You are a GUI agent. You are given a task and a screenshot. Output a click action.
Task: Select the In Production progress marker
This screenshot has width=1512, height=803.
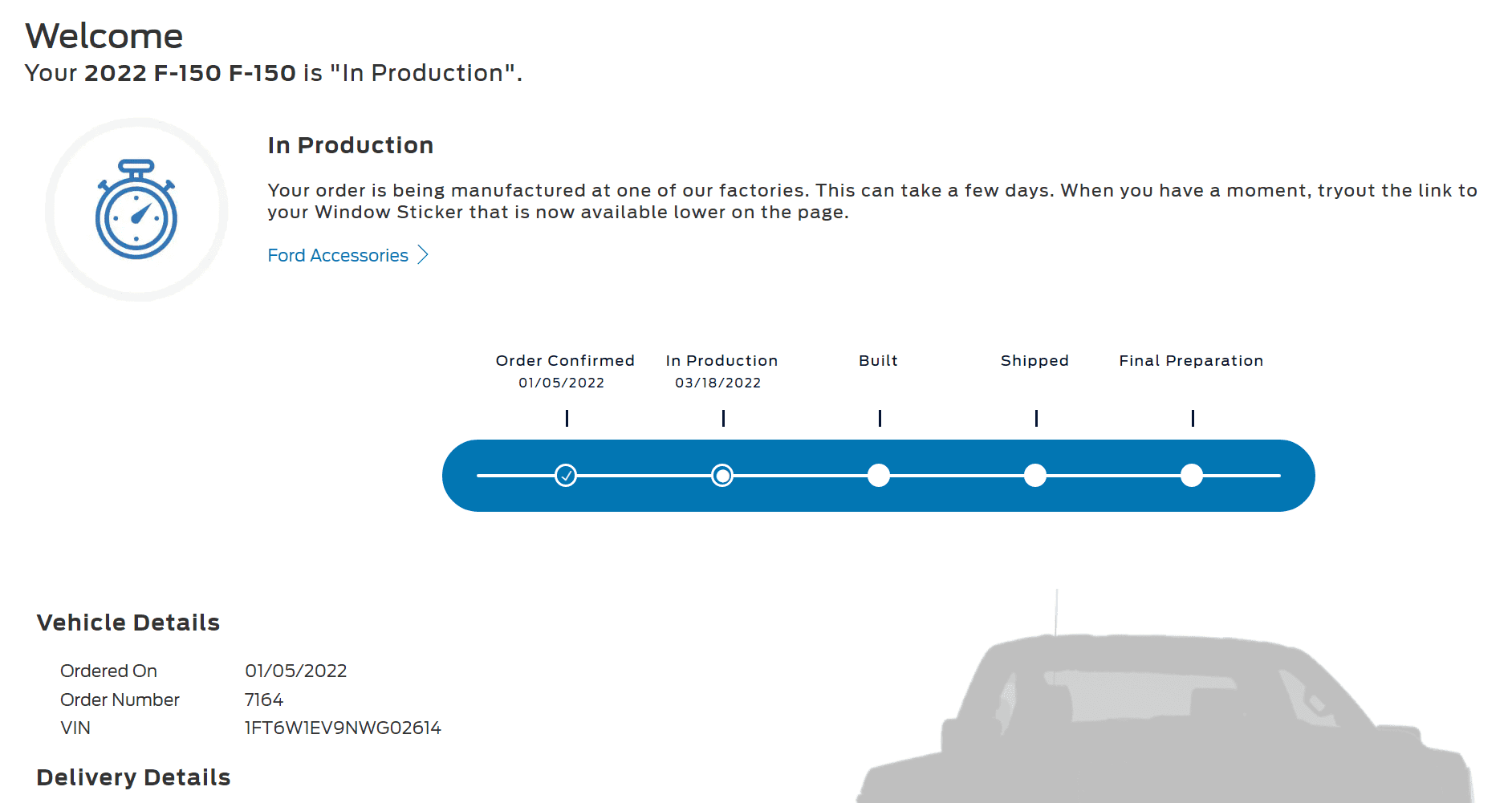722,476
